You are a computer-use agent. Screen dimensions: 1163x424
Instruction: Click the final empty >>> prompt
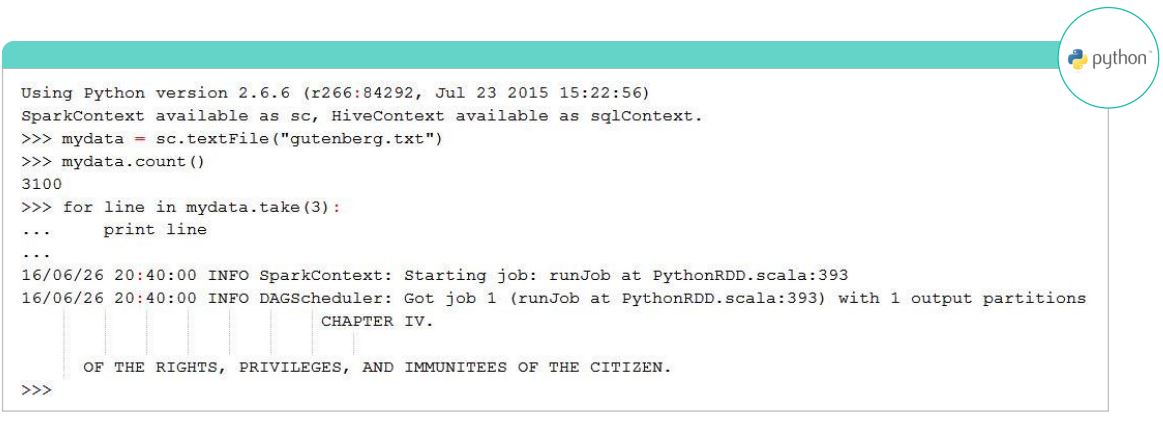click(x=36, y=390)
